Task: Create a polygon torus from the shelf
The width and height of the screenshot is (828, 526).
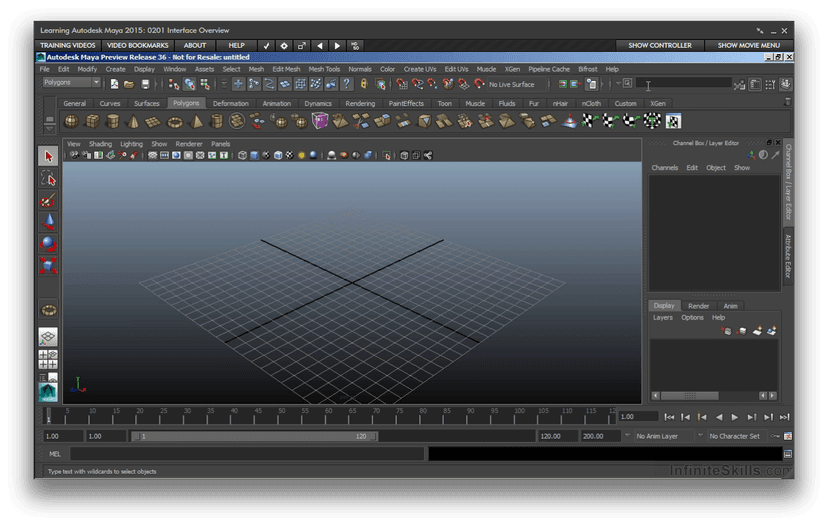Action: (x=174, y=123)
